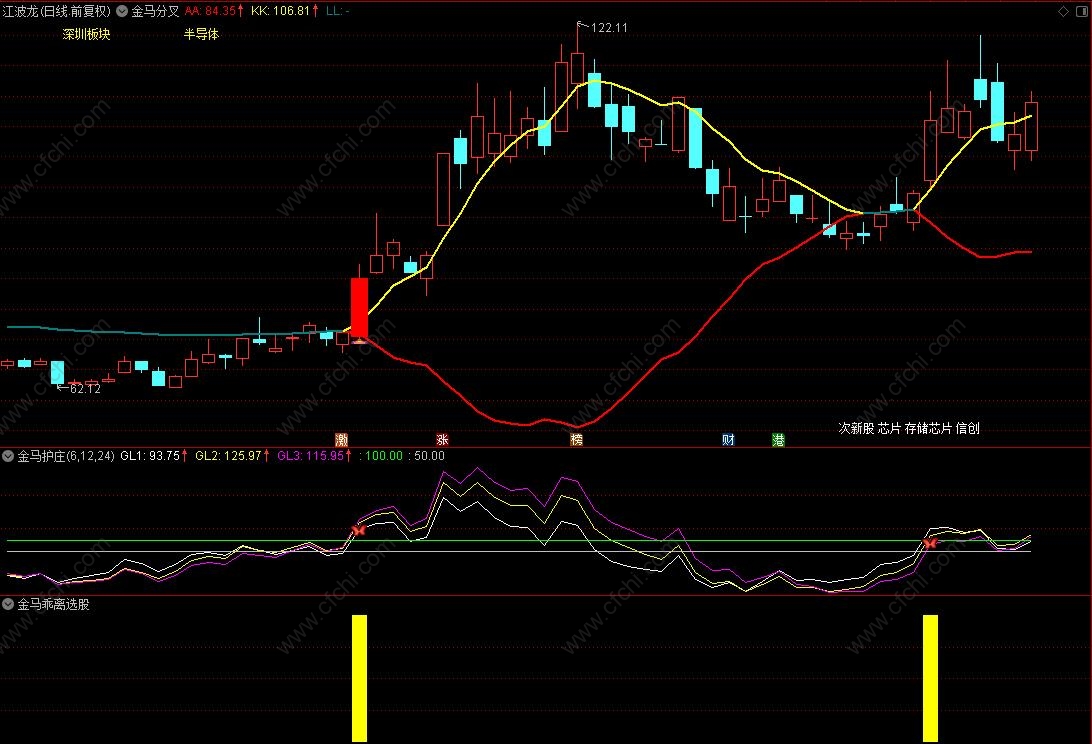Image resolution: width=1092 pixels, height=744 pixels.
Task: Click the first yellow signal bar in 金马乖离选股
Action: pyautogui.click(x=359, y=678)
